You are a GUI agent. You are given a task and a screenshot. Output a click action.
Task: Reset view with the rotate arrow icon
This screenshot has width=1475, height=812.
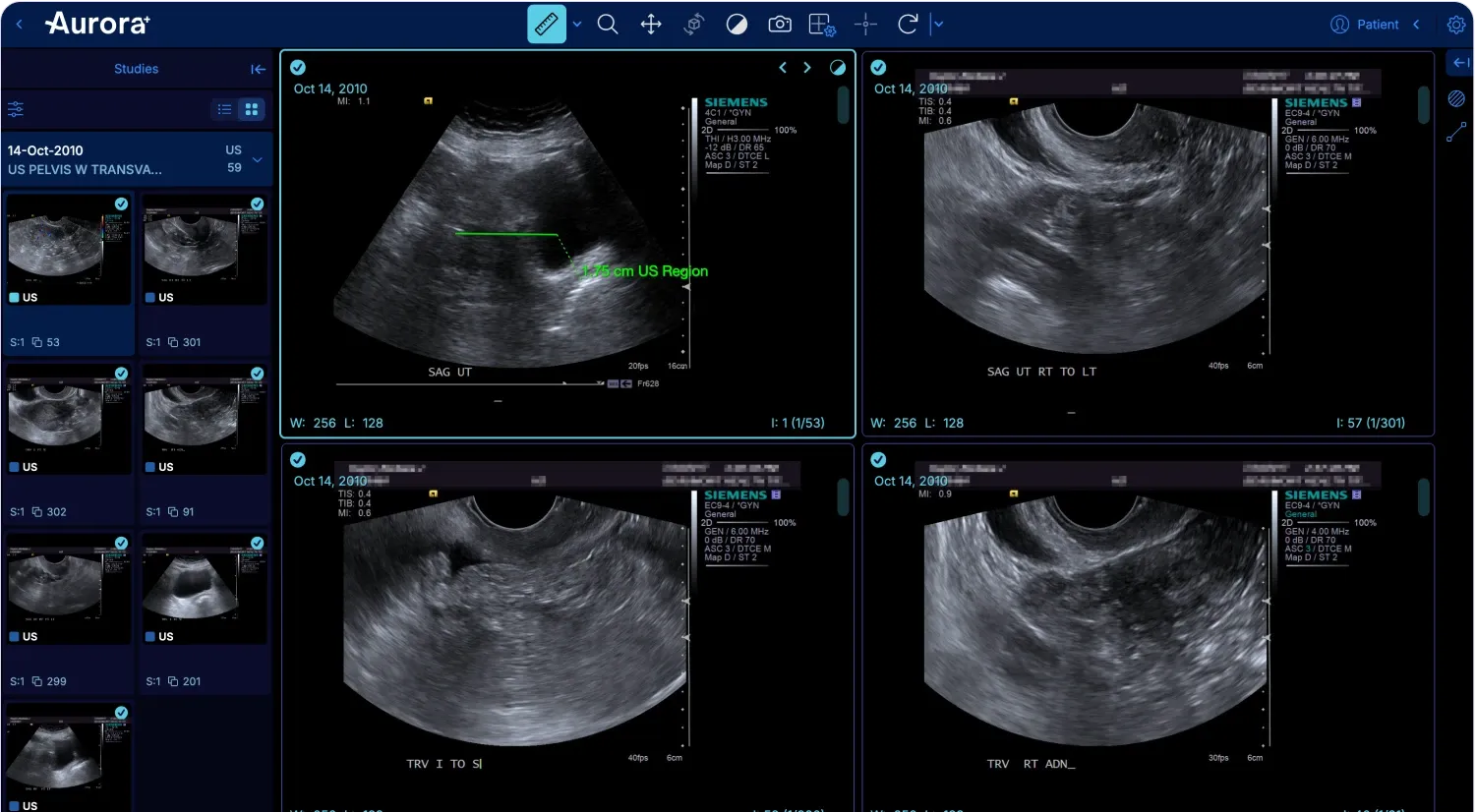pyautogui.click(x=908, y=25)
